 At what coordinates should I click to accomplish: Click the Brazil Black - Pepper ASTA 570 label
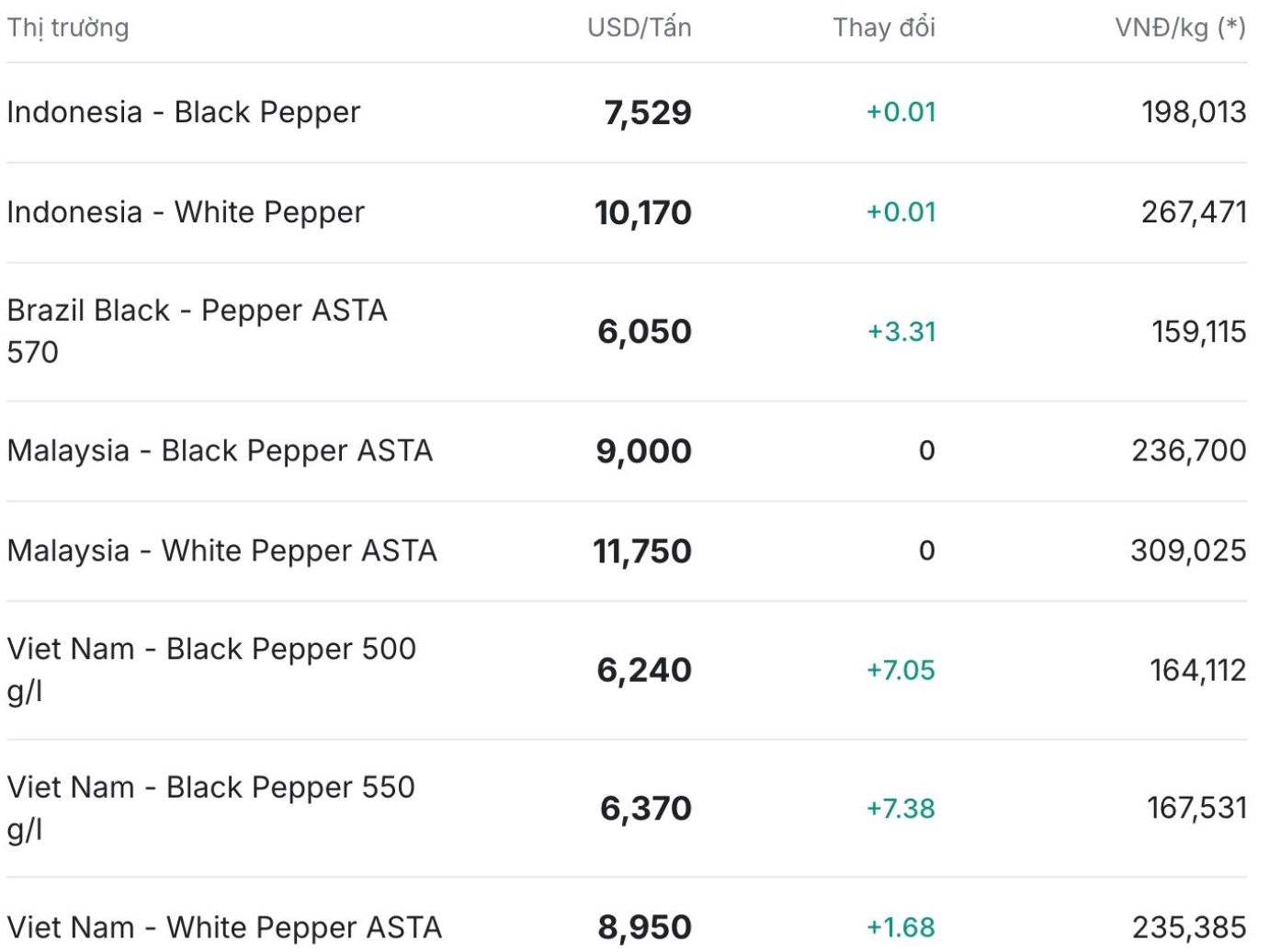(x=197, y=331)
